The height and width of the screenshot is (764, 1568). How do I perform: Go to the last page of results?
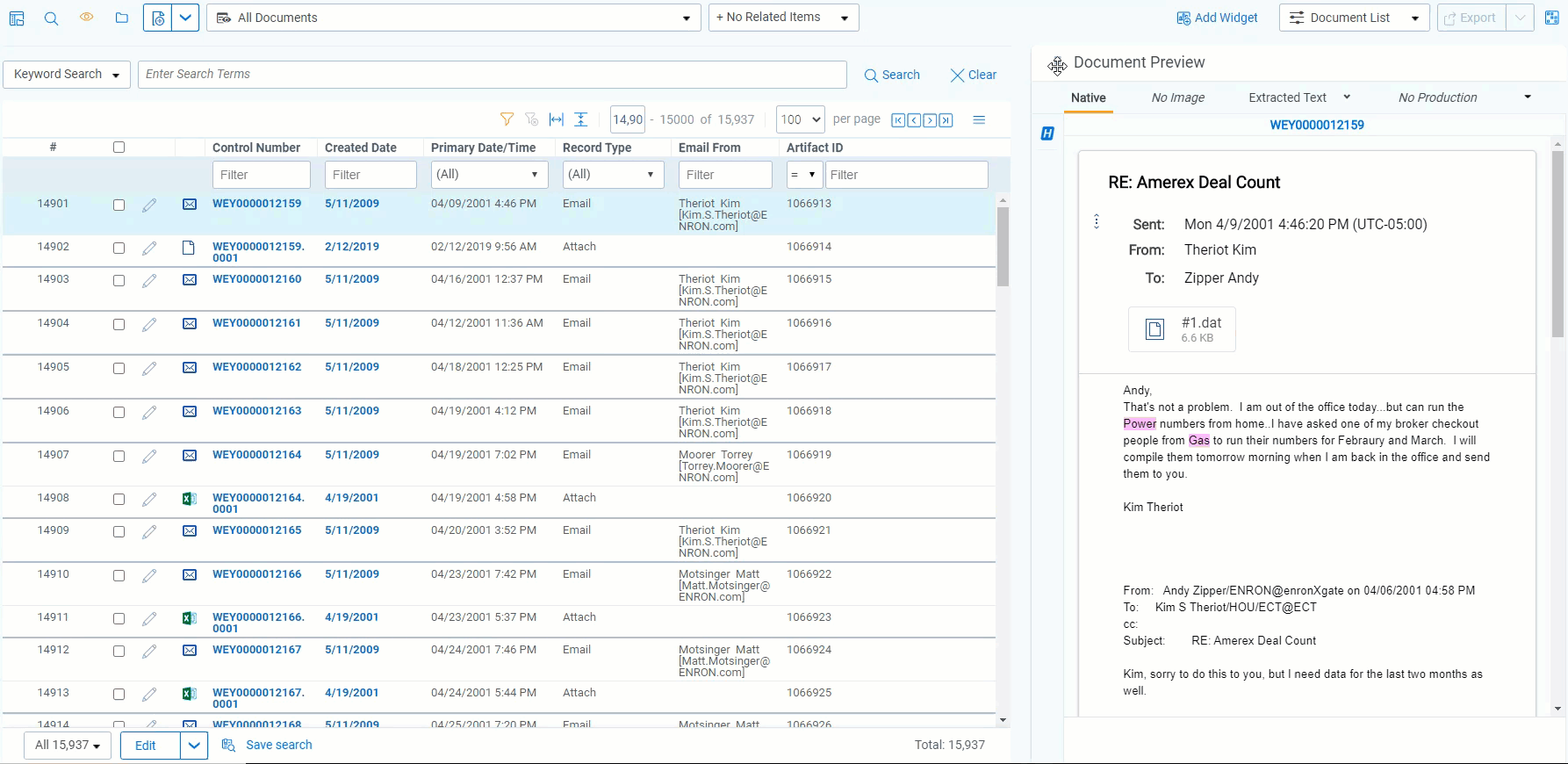click(x=946, y=120)
